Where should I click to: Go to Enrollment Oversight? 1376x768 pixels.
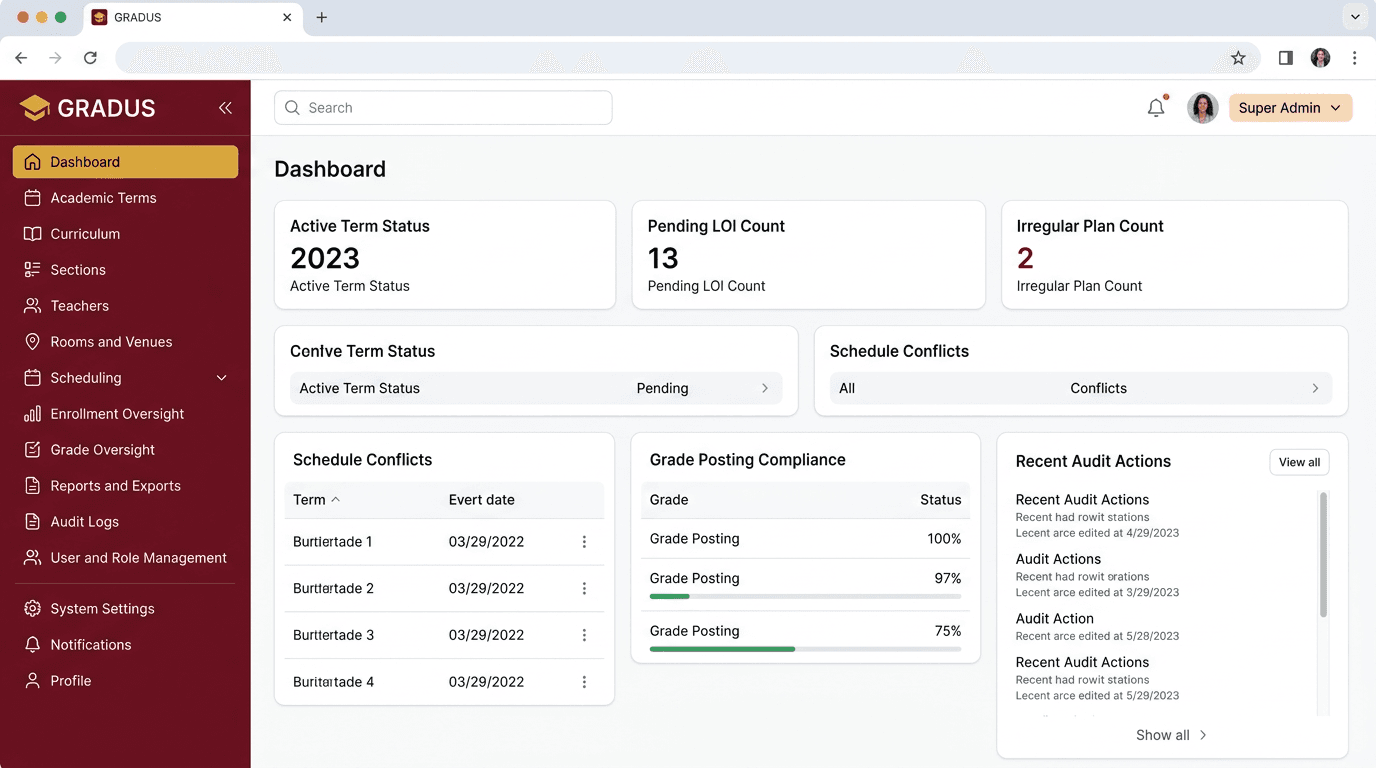tap(117, 413)
